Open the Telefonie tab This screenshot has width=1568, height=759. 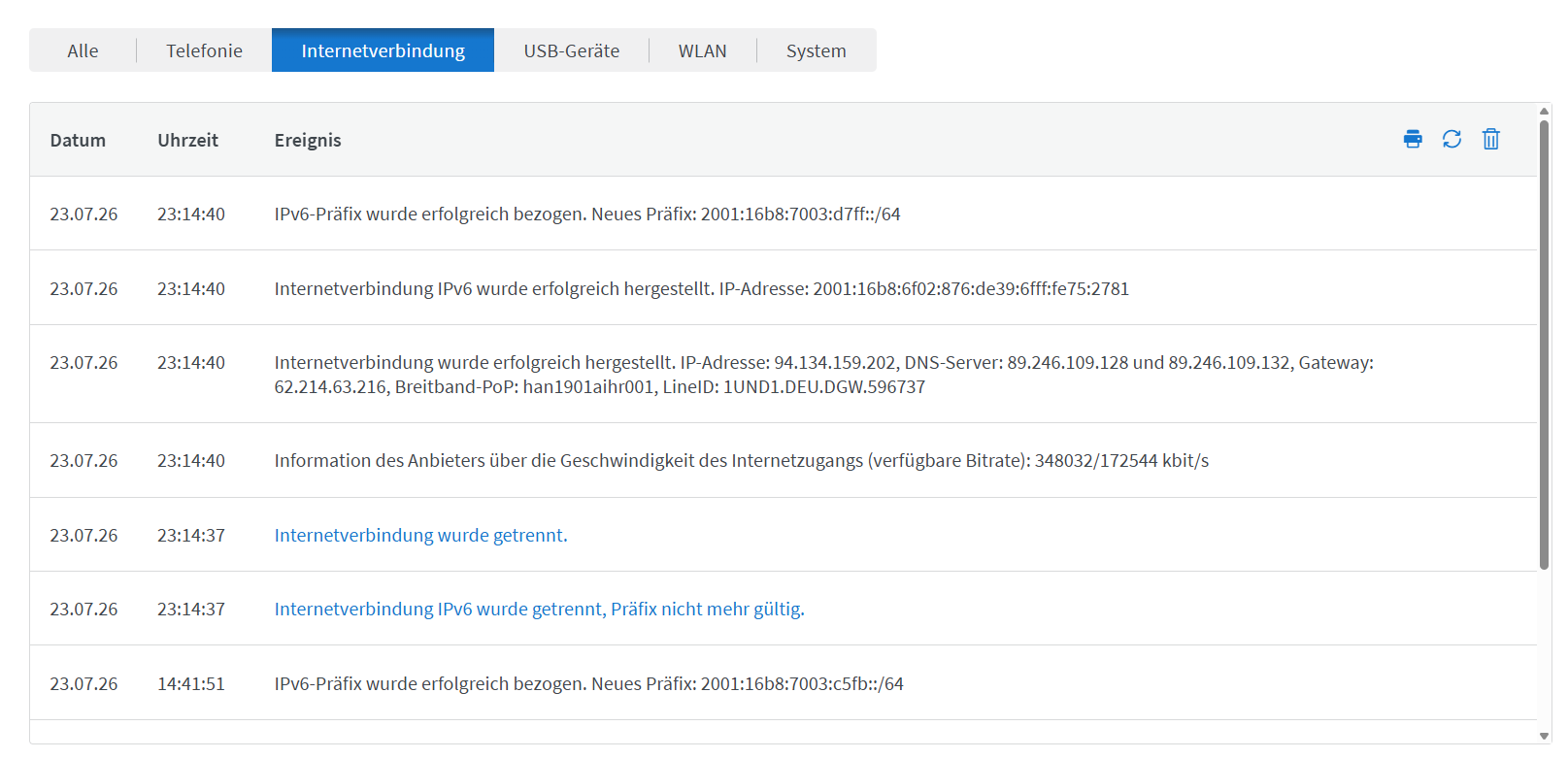(204, 50)
